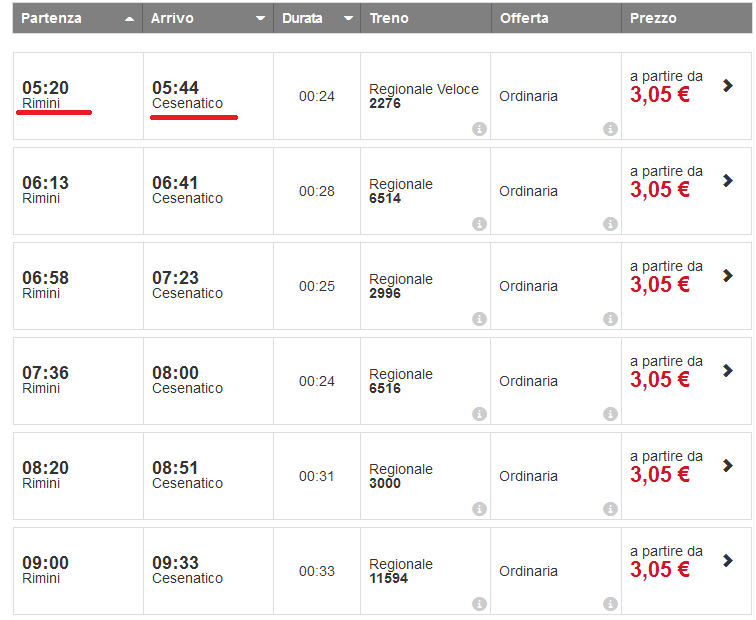756x620 pixels.
Task: Click Ordinaria offer for the 09:00 train
Action: [528, 571]
